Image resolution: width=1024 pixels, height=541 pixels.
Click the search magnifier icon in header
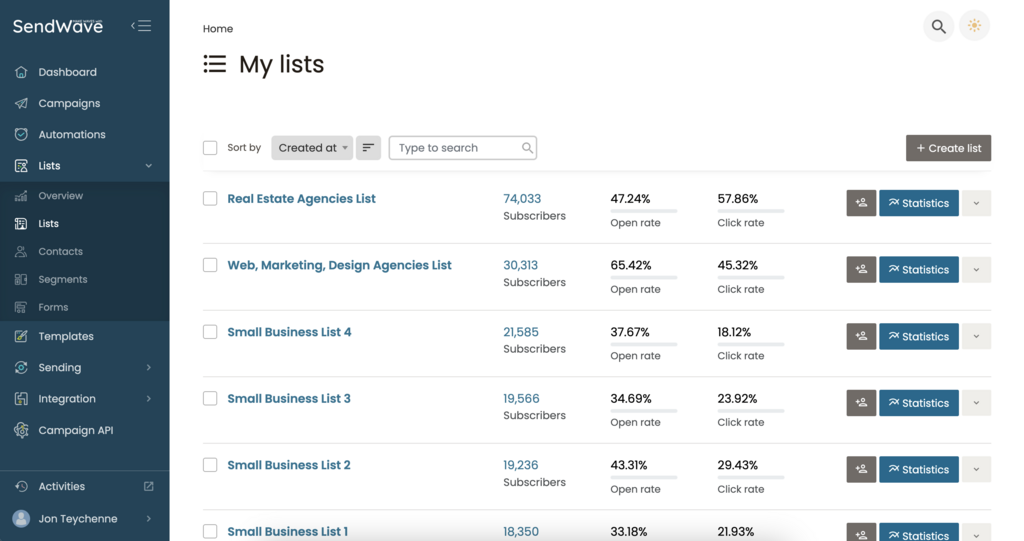click(x=938, y=27)
